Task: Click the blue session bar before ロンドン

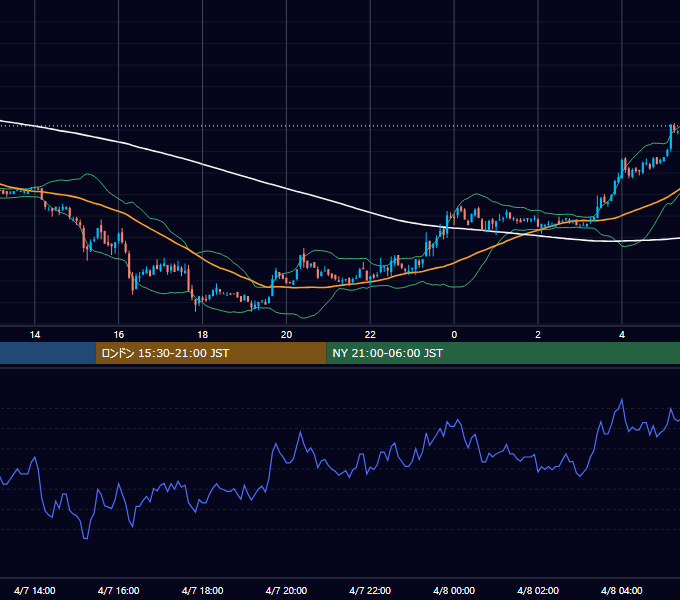Action: 48,353
